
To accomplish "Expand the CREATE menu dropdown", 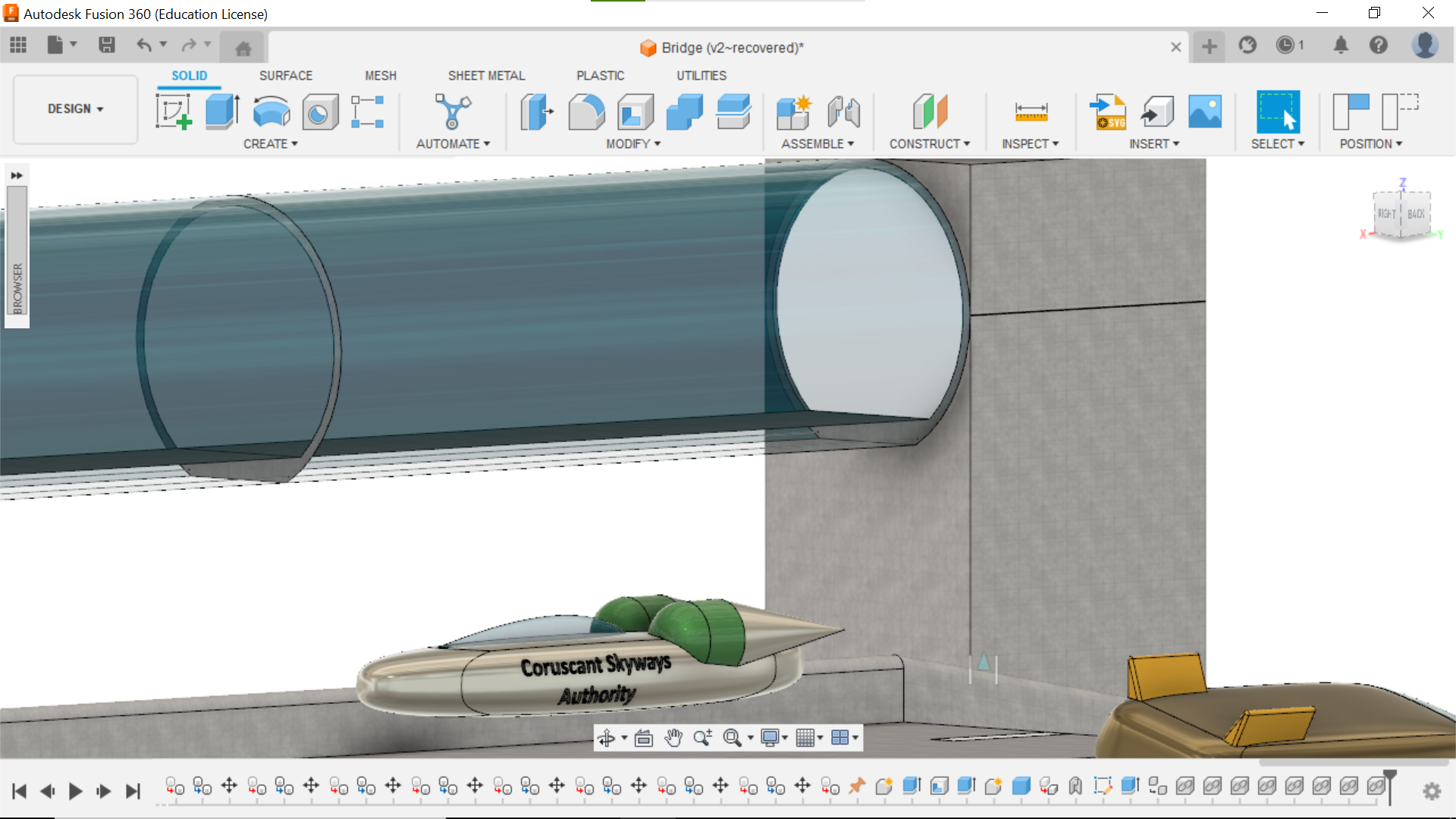I will pyautogui.click(x=270, y=143).
